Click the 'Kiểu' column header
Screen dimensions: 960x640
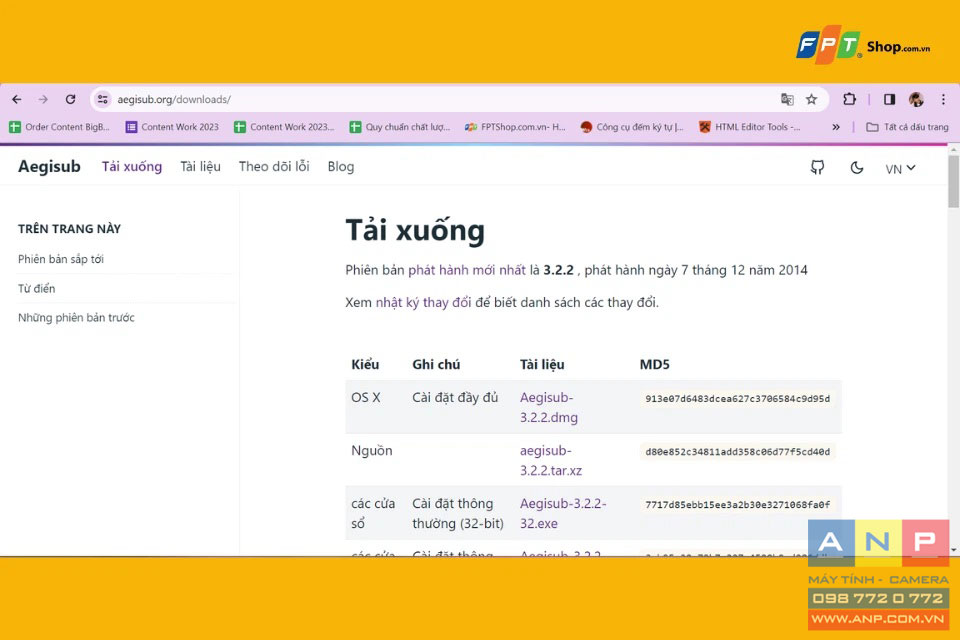365,364
